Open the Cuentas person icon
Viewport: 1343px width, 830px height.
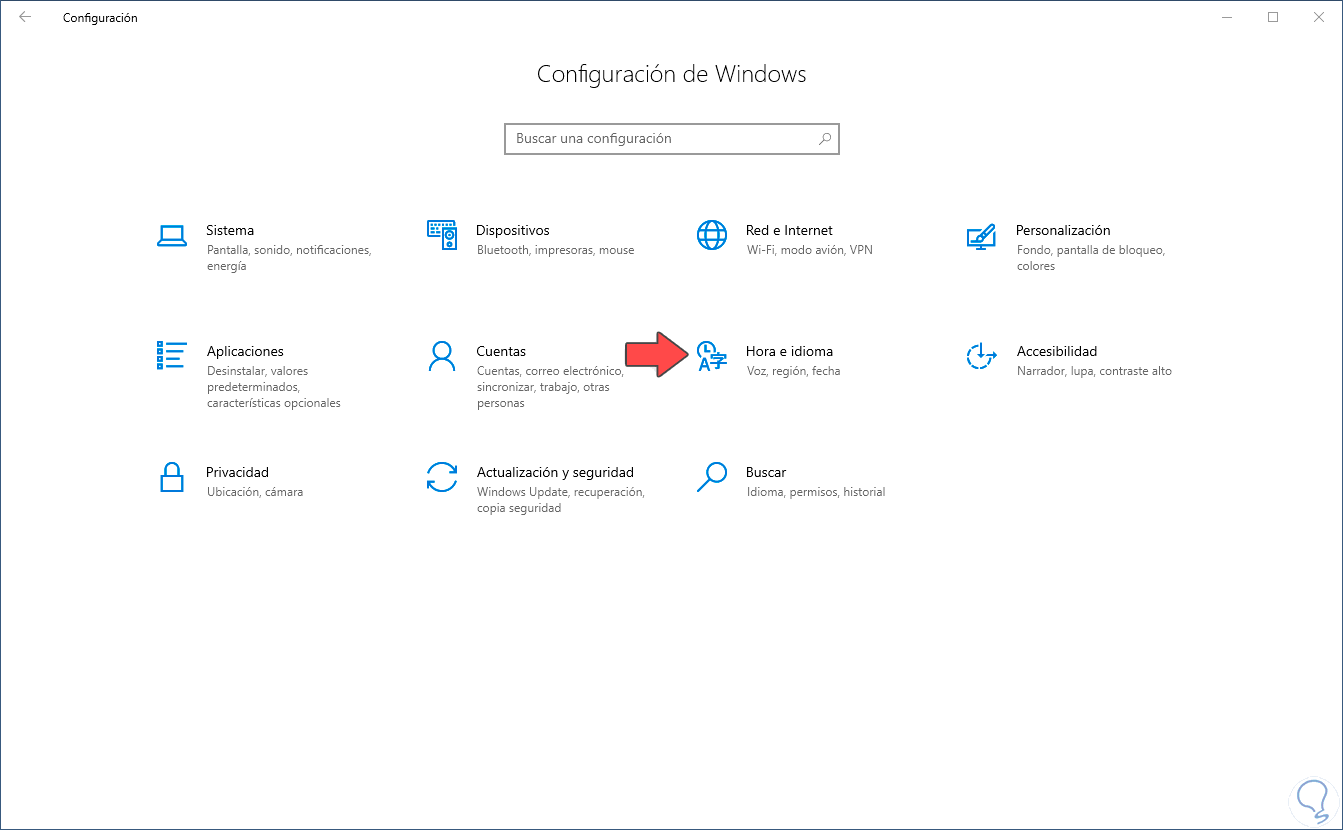click(442, 356)
